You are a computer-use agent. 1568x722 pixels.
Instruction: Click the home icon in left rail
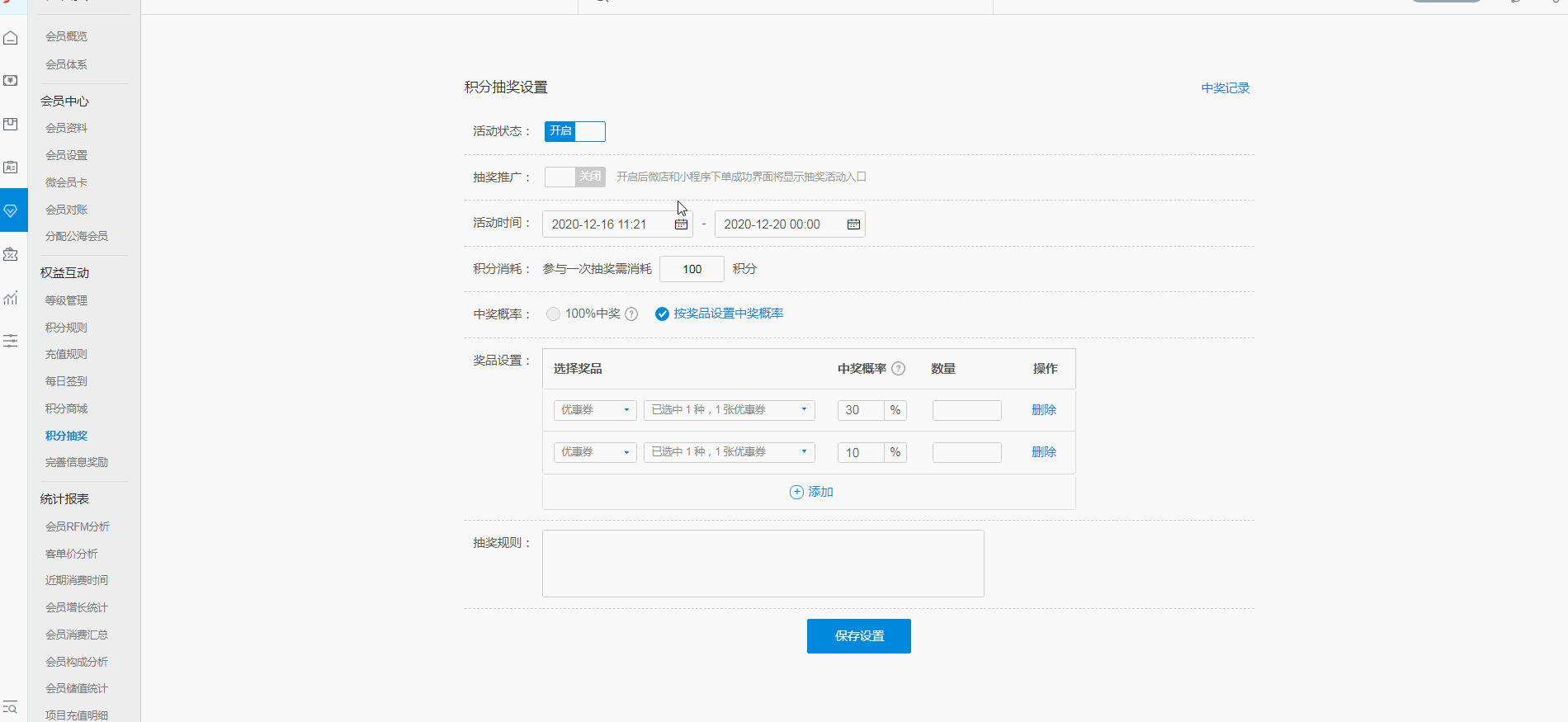pos(11,38)
